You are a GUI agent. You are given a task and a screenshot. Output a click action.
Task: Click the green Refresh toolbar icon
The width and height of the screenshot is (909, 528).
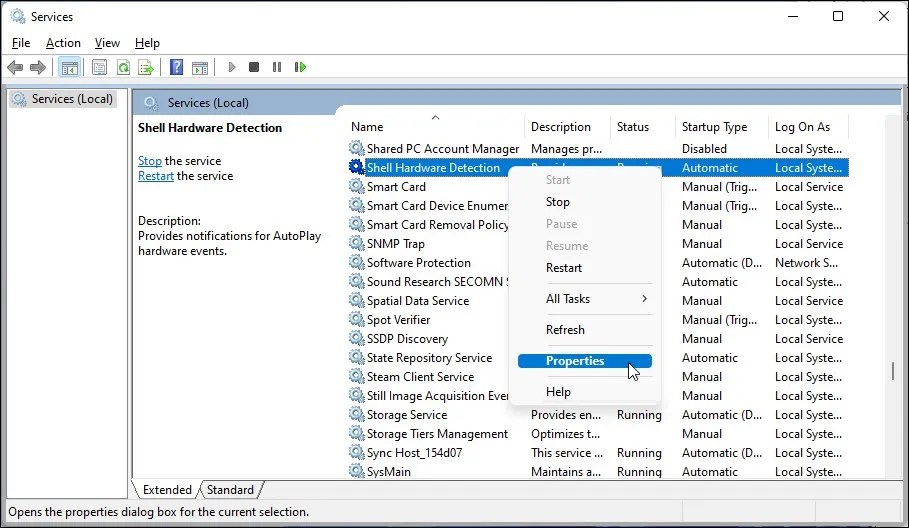pos(123,68)
